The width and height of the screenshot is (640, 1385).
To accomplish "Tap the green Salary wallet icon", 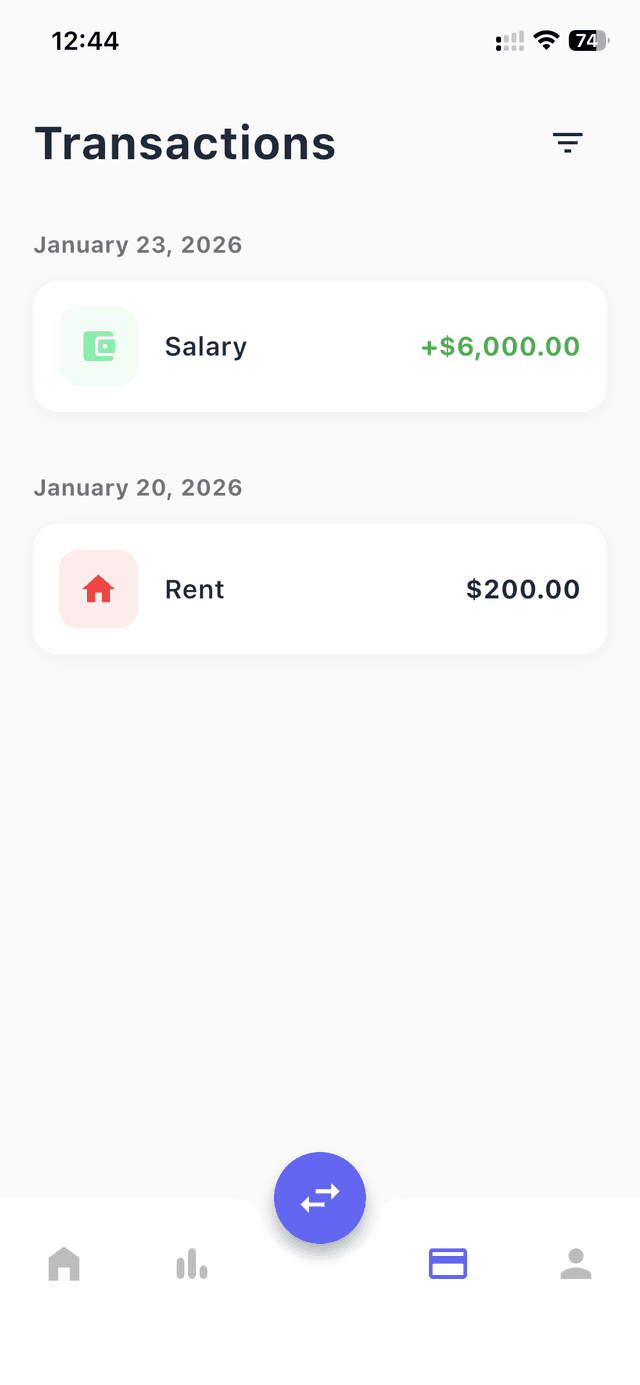I will [x=98, y=346].
